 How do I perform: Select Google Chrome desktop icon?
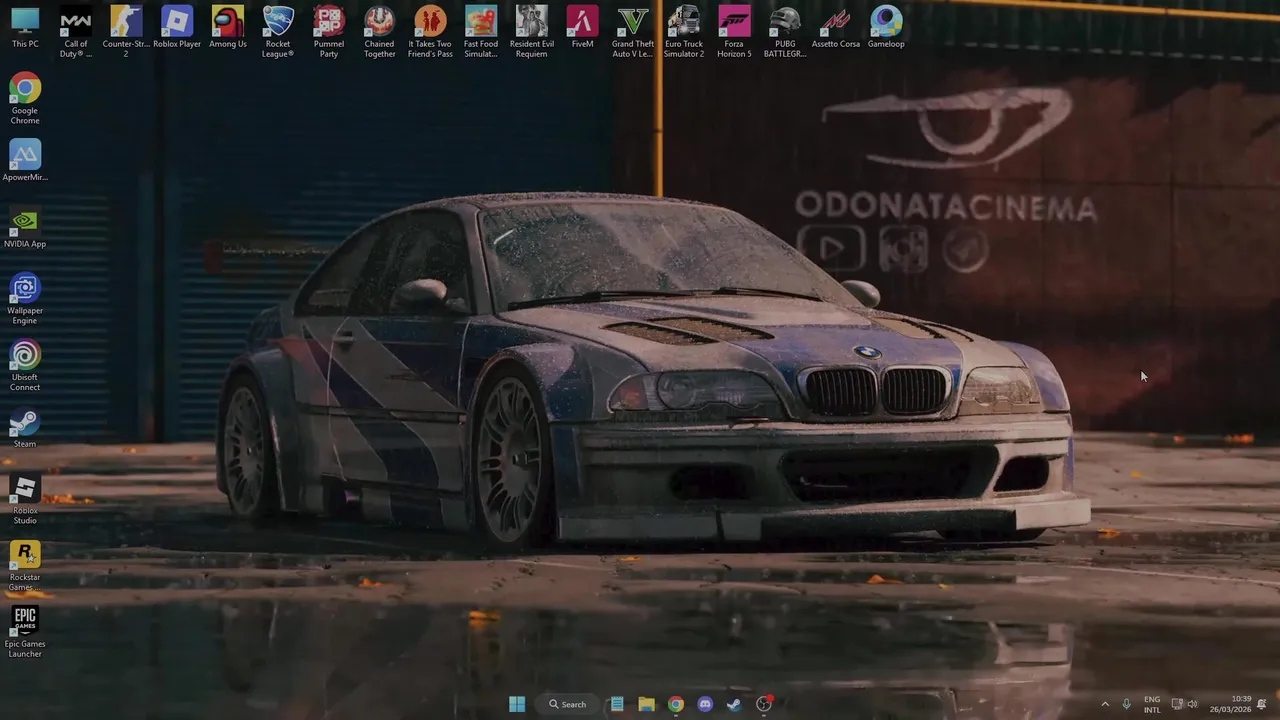pyautogui.click(x=25, y=99)
